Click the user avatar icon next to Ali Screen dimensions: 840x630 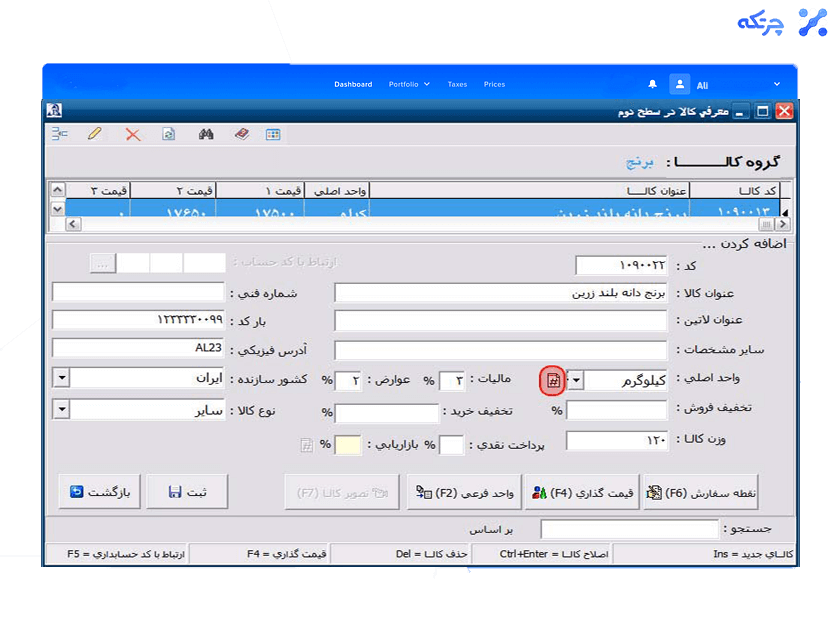[x=679, y=84]
